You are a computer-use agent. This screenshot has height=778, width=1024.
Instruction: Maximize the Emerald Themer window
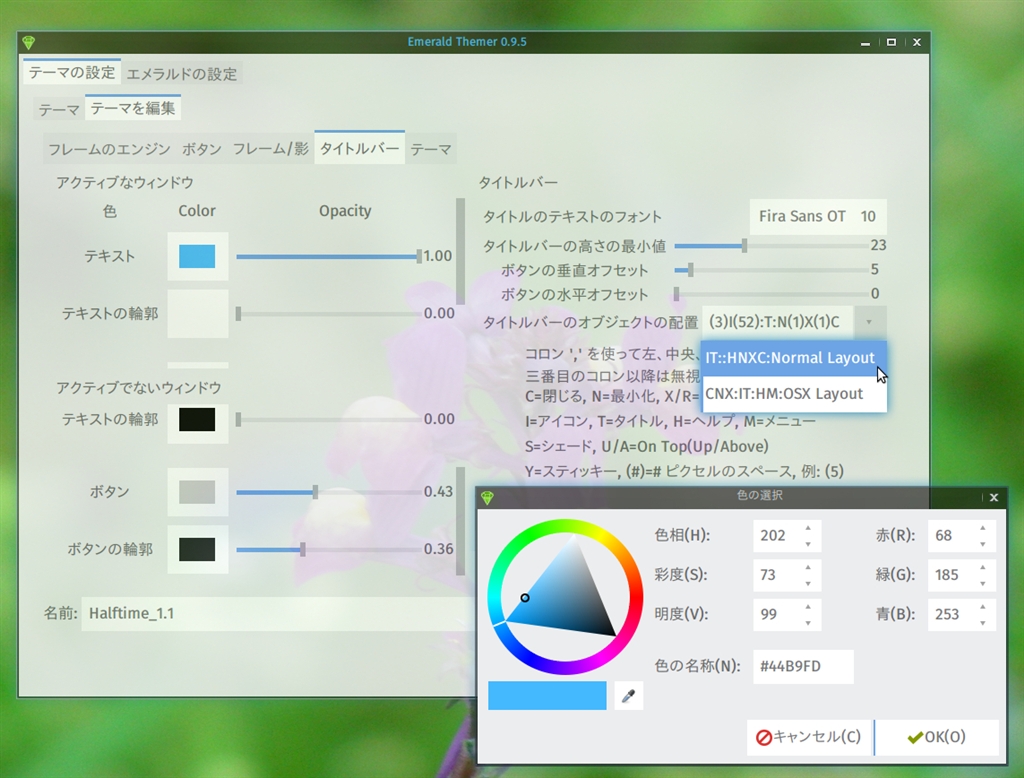(x=891, y=42)
